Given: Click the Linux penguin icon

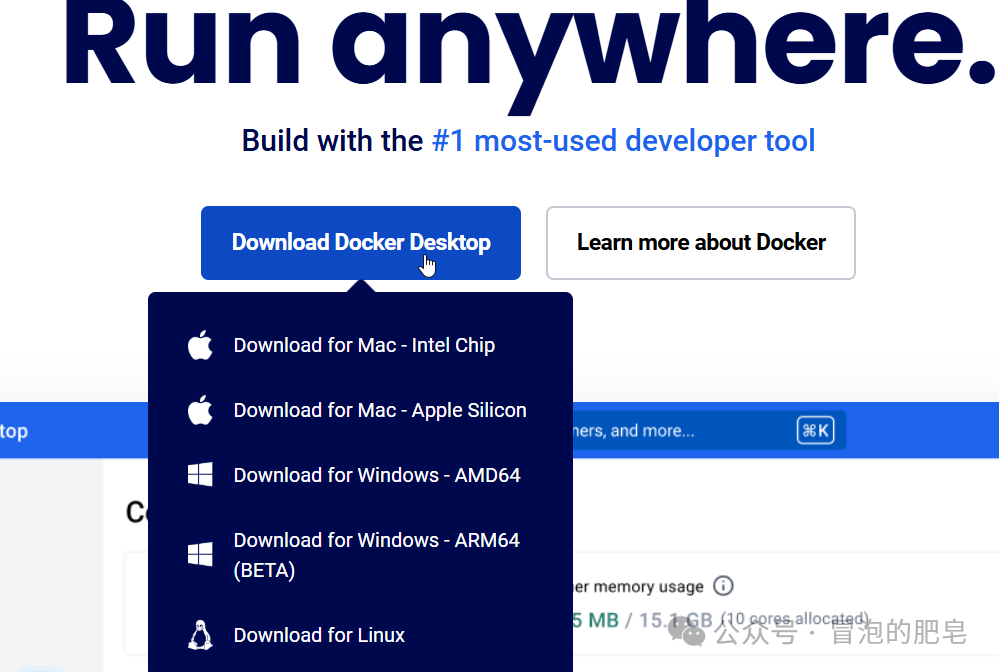Looking at the screenshot, I should coord(200,635).
